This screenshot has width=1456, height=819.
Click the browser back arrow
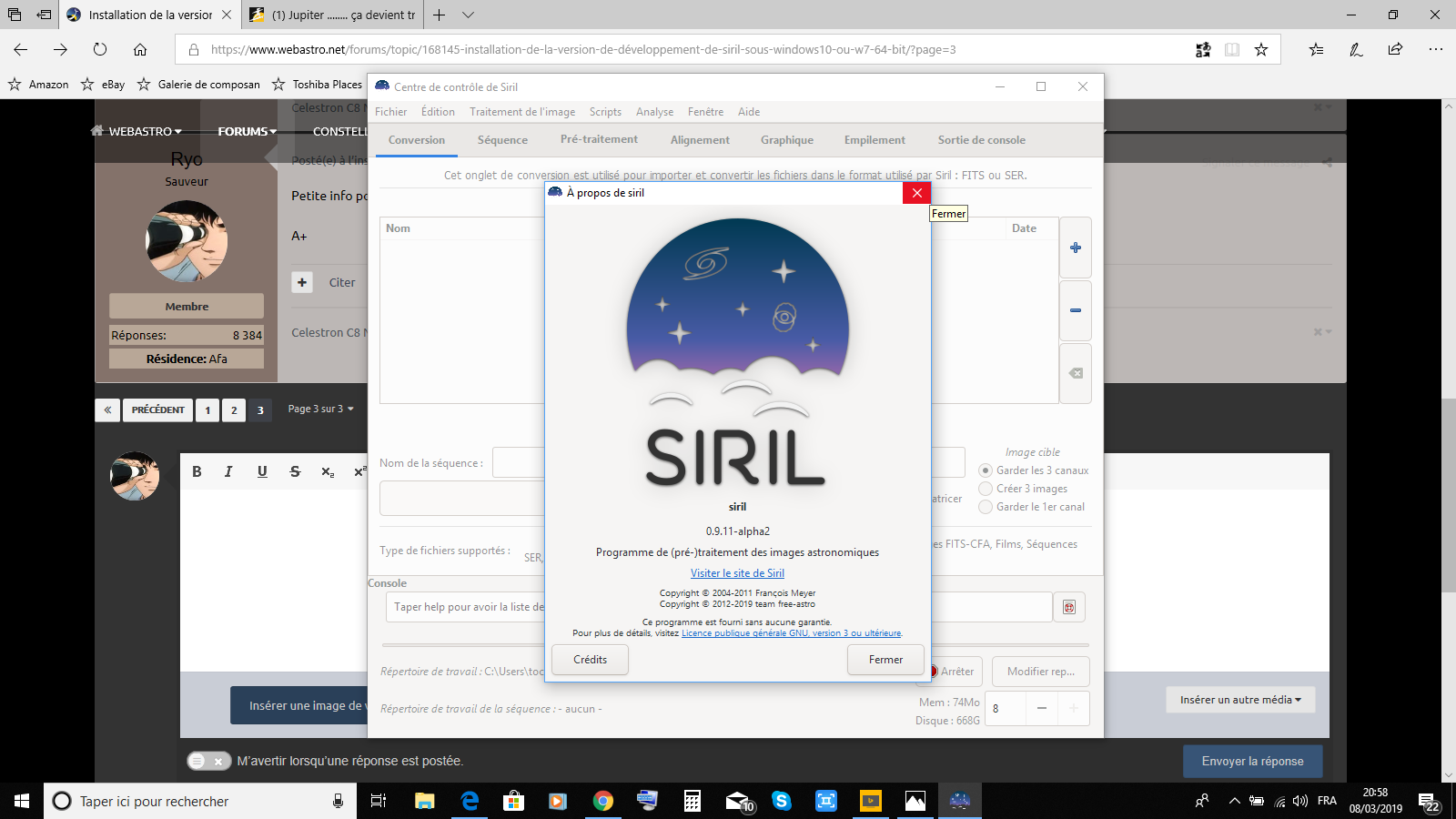click(x=21, y=49)
